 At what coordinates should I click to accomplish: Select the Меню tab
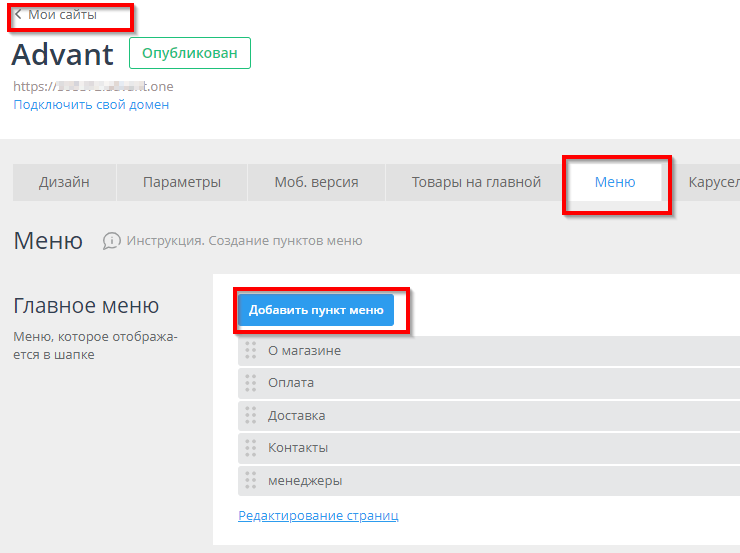point(614,182)
